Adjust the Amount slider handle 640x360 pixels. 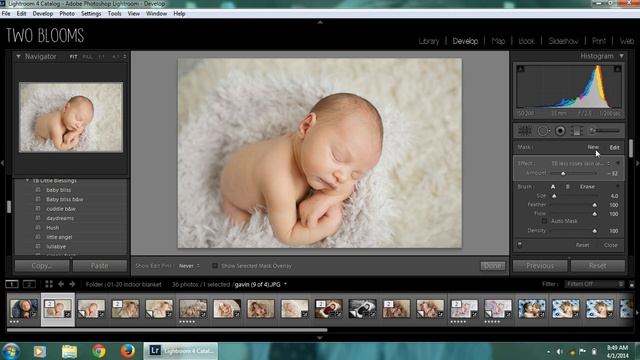coord(563,173)
